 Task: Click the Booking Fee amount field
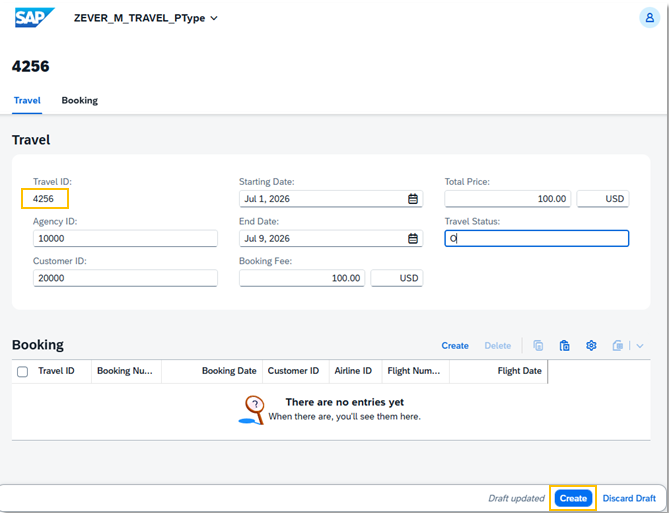coord(302,278)
